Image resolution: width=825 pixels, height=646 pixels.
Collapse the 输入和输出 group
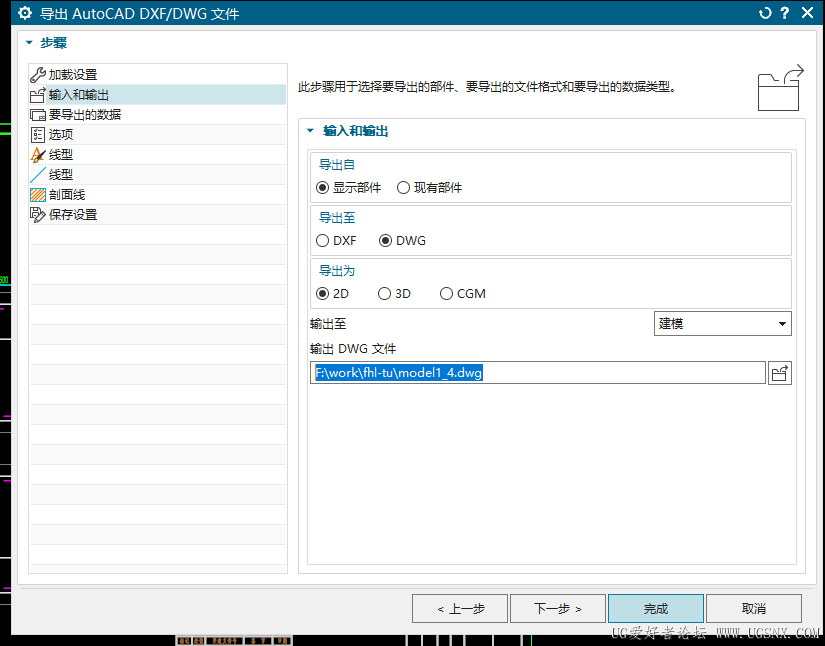(310, 130)
